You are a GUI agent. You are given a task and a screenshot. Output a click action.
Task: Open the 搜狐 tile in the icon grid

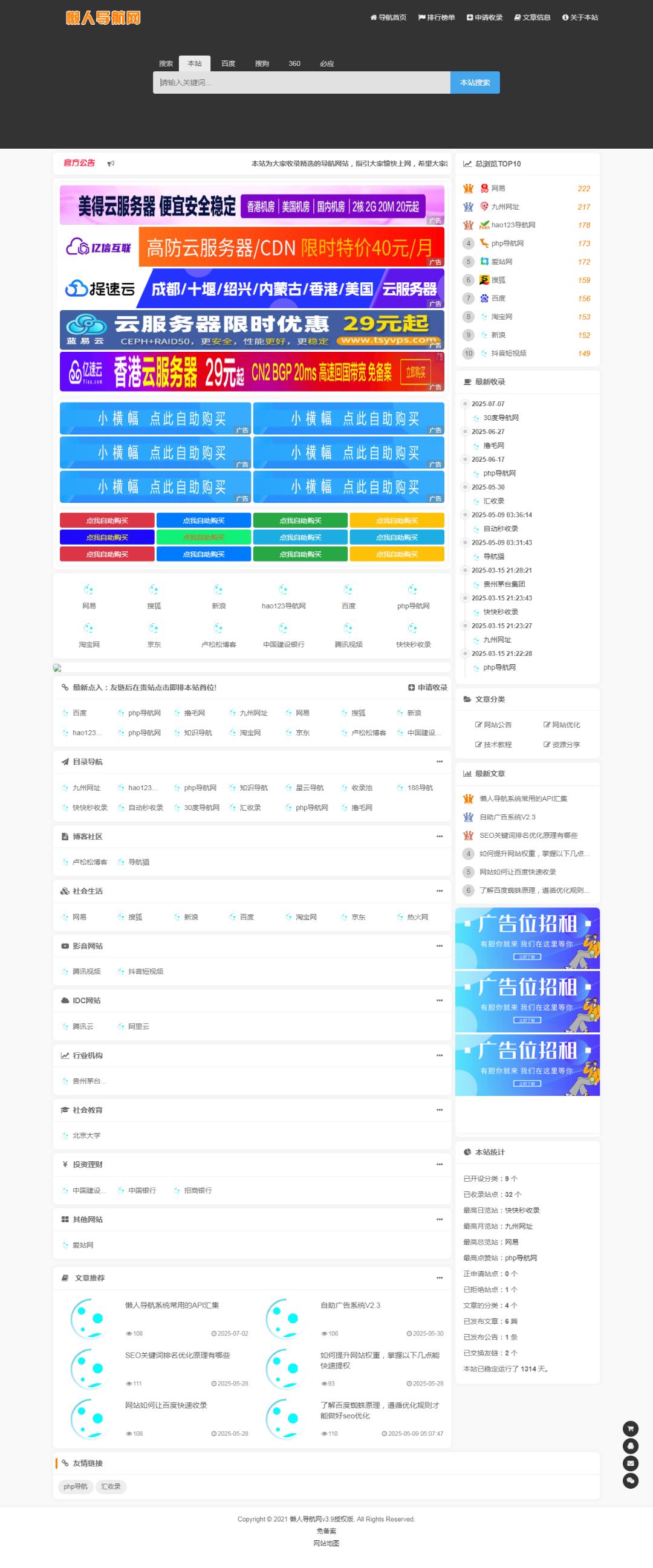154,597
